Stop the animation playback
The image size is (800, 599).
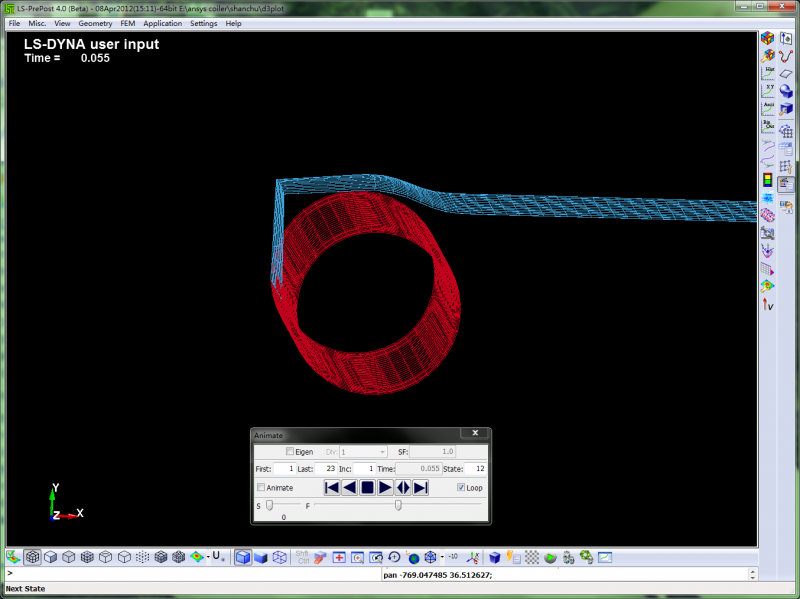tap(367, 487)
